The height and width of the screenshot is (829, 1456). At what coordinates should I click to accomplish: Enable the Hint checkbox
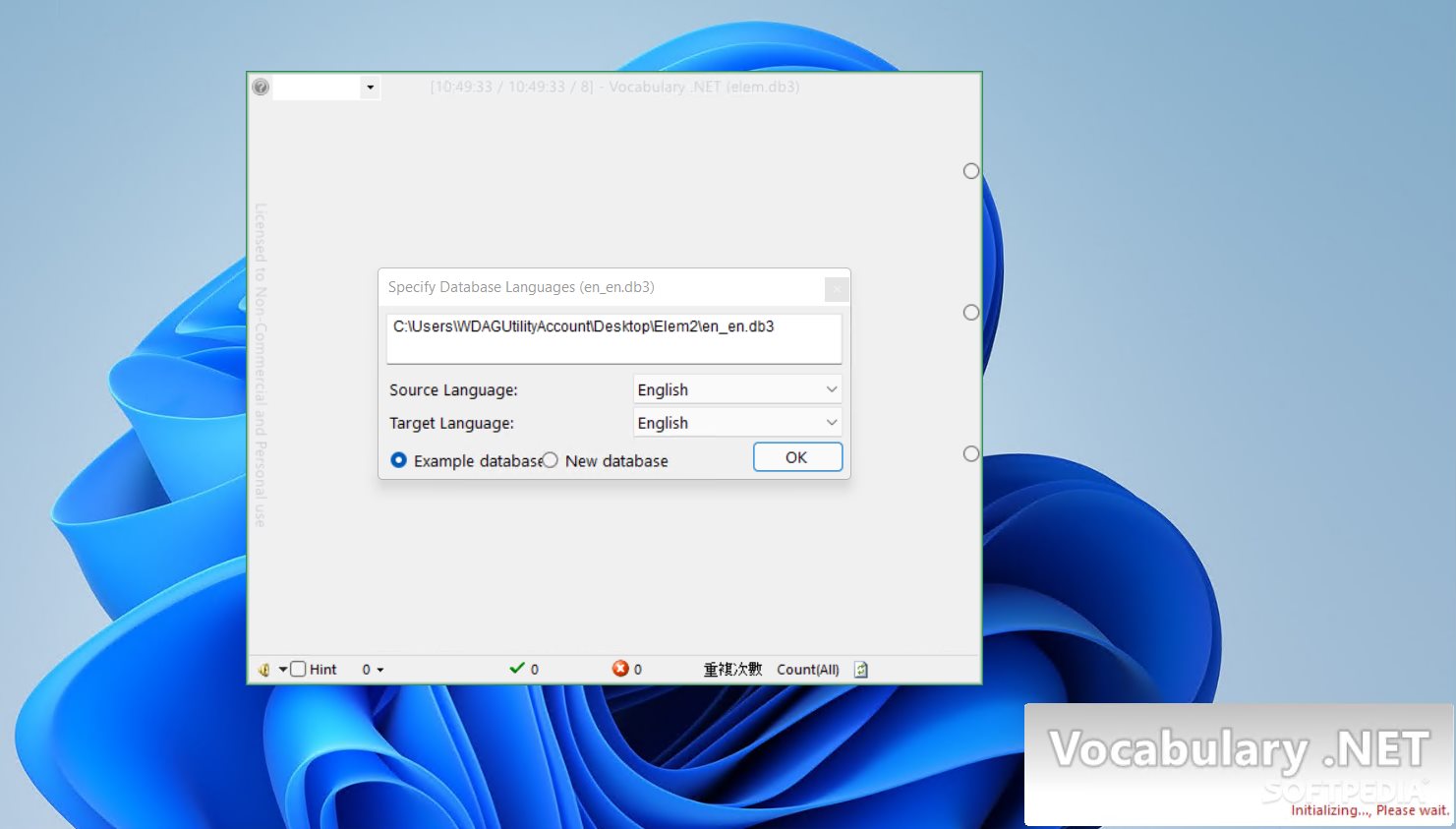click(x=299, y=669)
